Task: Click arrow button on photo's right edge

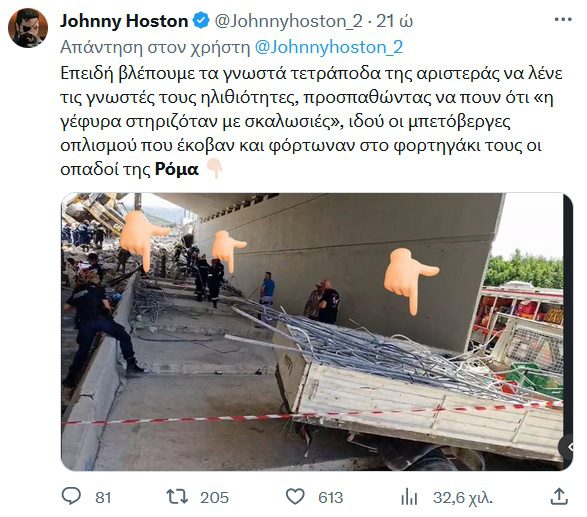Action: (x=567, y=447)
